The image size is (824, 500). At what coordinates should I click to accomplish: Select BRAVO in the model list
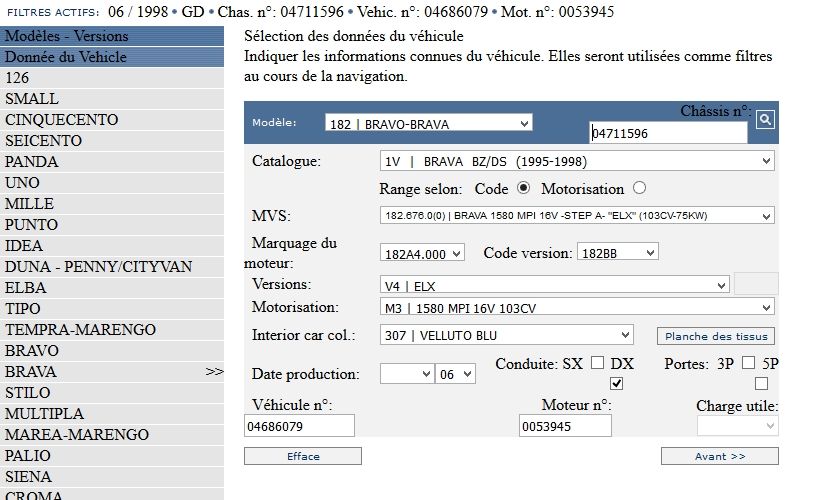pyautogui.click(x=112, y=351)
